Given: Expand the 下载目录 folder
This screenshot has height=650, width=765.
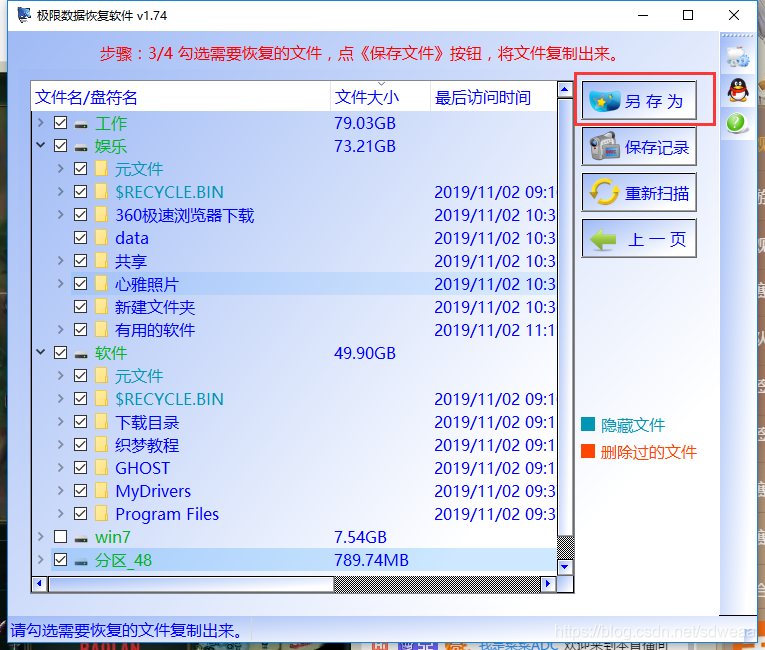Looking at the screenshot, I should (x=60, y=422).
